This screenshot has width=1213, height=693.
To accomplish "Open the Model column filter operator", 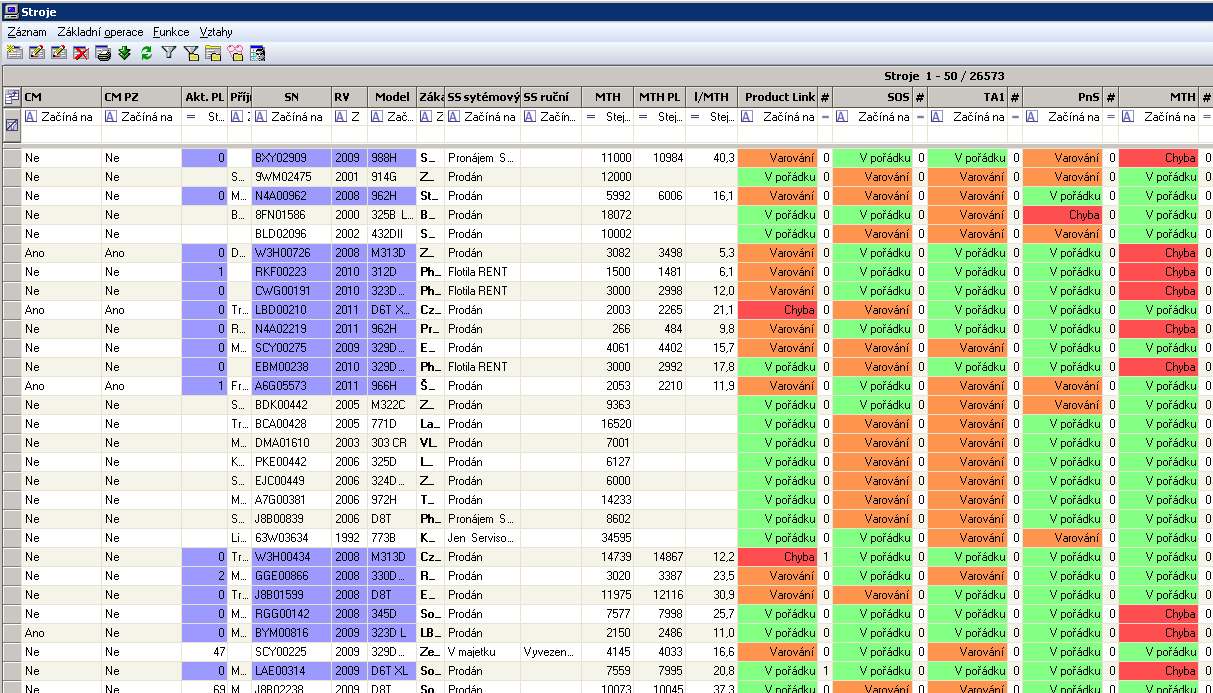I will 376,117.
